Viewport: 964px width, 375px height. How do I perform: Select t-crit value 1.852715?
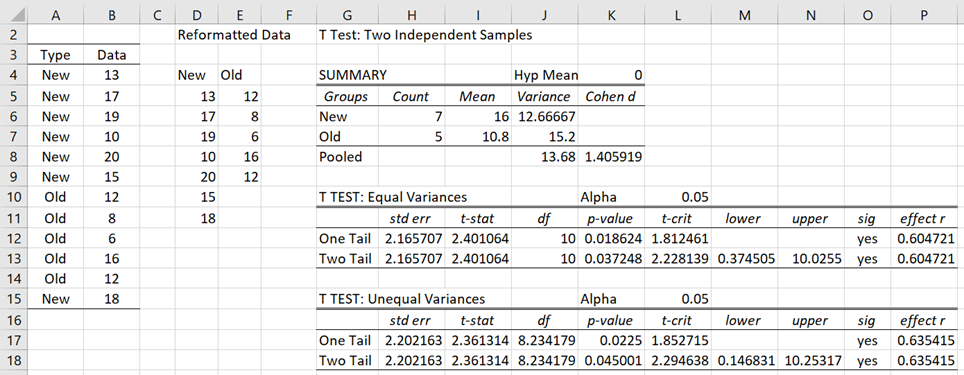click(x=678, y=340)
